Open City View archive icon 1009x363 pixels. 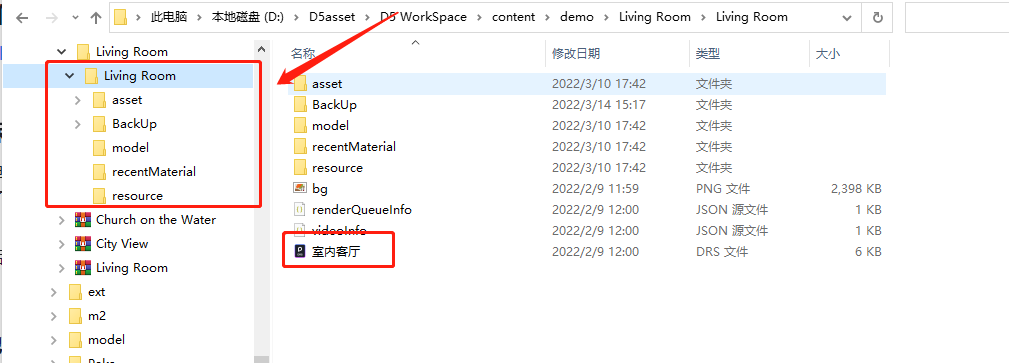point(82,244)
